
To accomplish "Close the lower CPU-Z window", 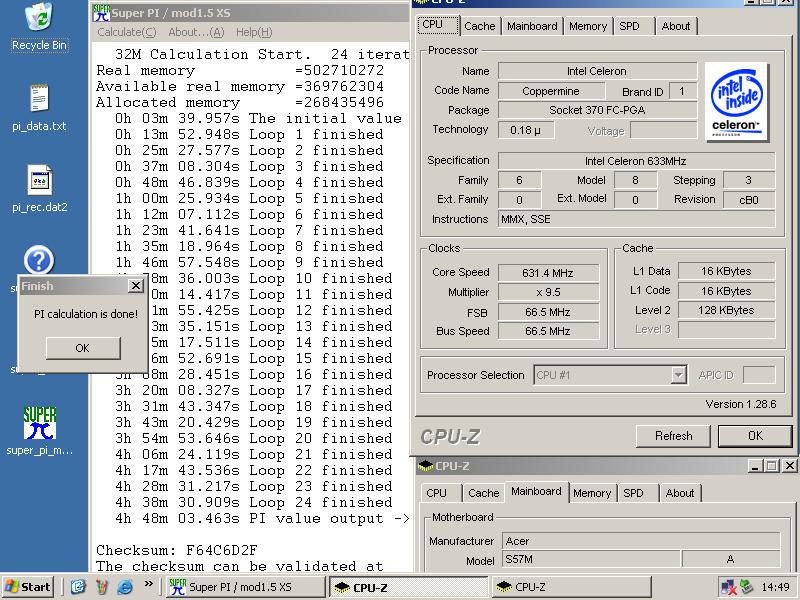I will [789, 466].
